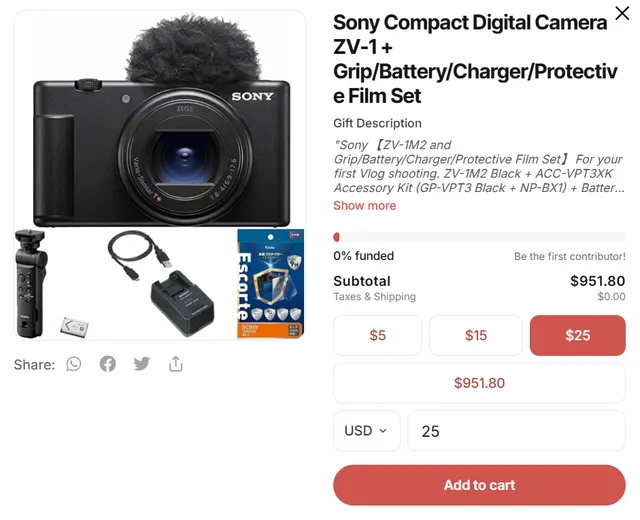Click the funding progress bar

coord(479,237)
